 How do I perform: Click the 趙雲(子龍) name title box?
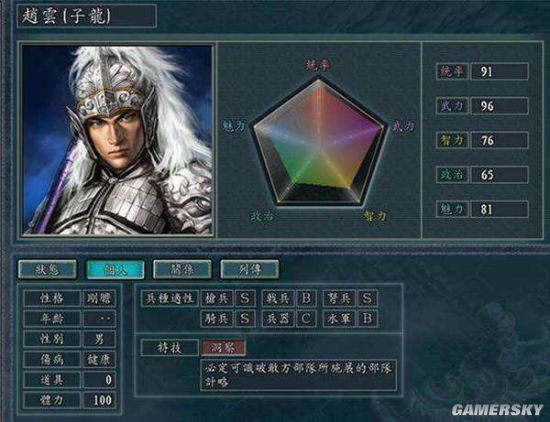[x=86, y=16]
